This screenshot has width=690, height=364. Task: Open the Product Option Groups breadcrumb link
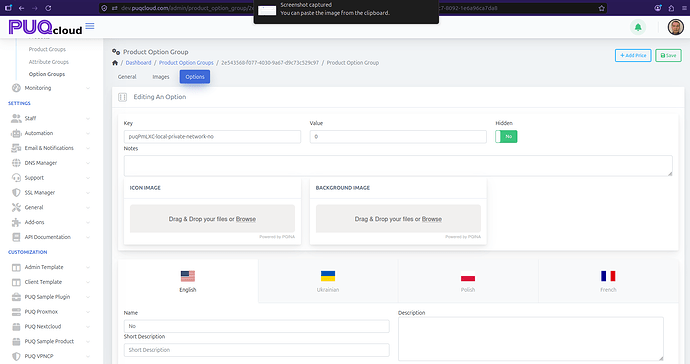(186, 63)
